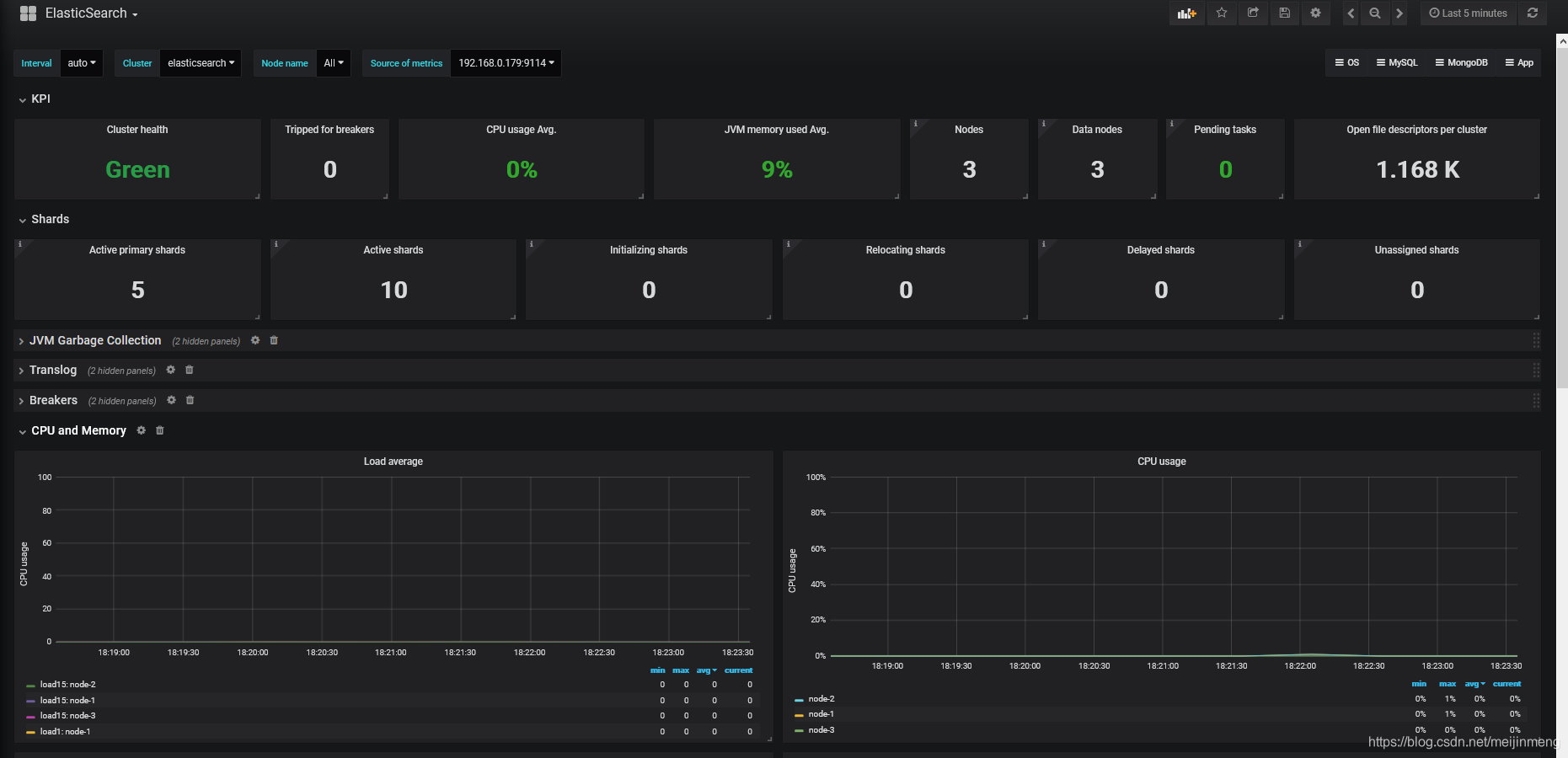The height and width of the screenshot is (758, 1568).
Task: Open the Node name All dropdown
Action: coord(334,63)
